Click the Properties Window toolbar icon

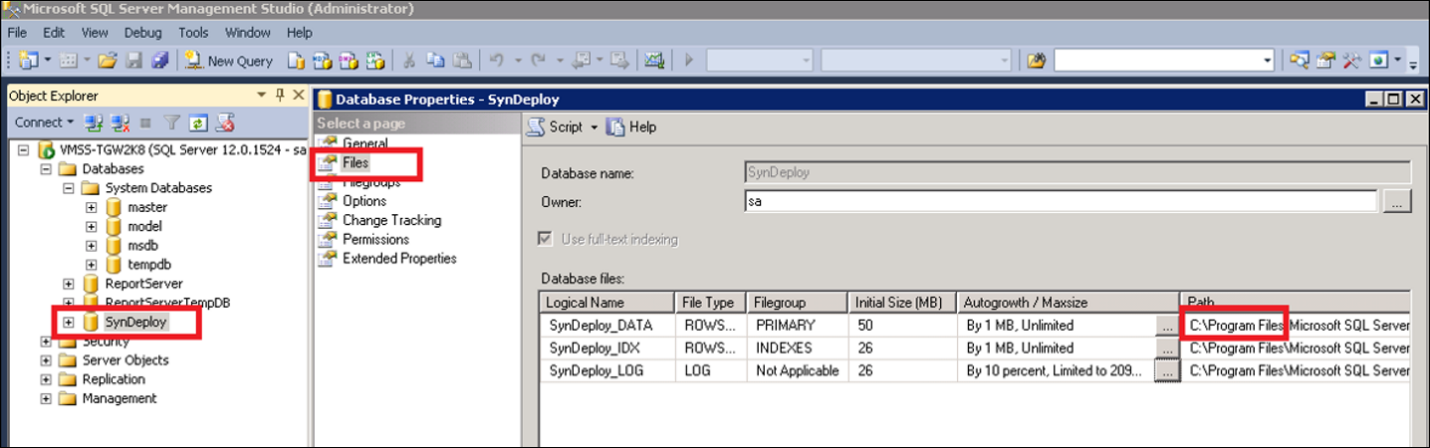click(x=1326, y=60)
